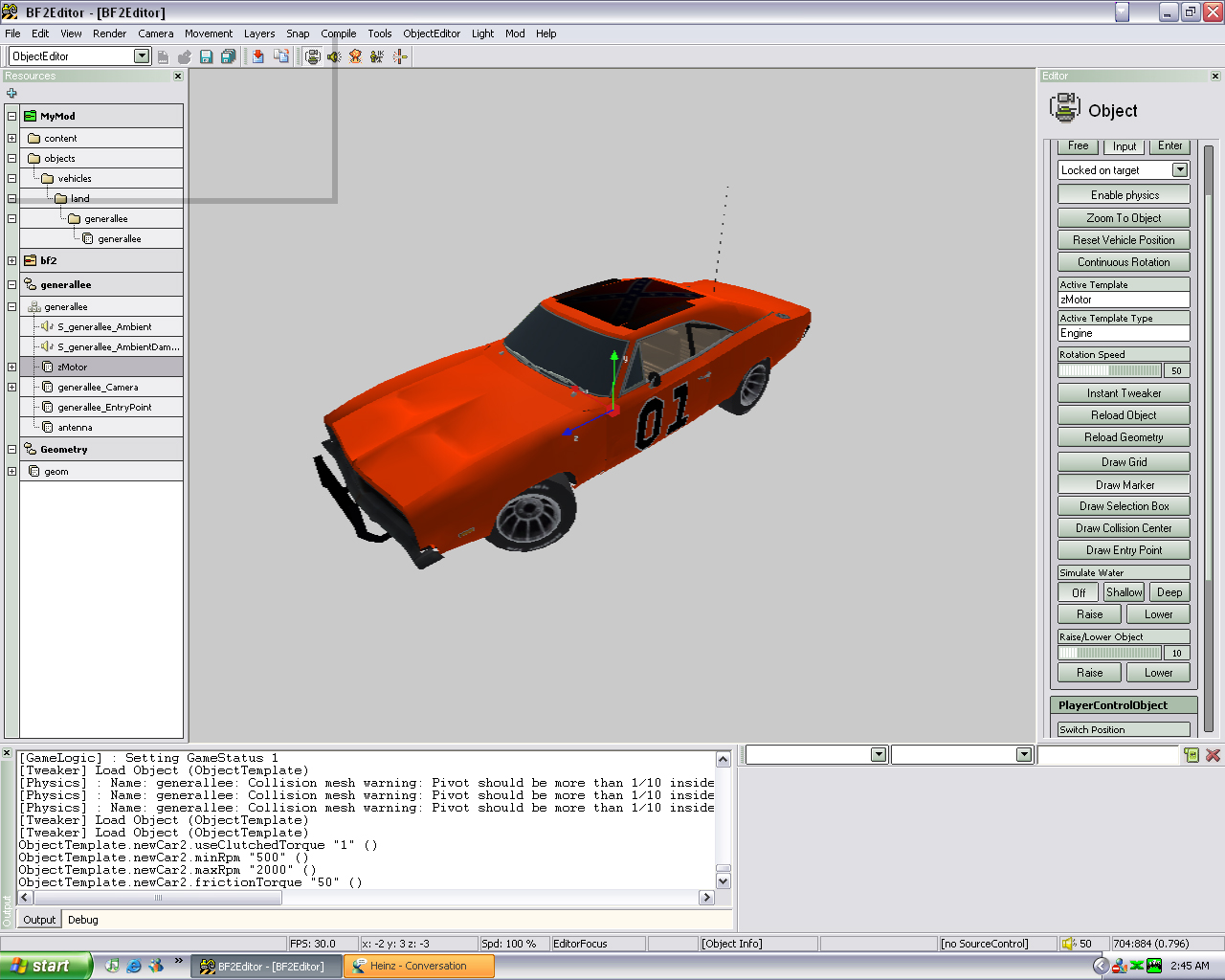This screenshot has height=980, width=1225.
Task: Collapse the MyMod tree node
Action: pyautogui.click(x=11, y=116)
